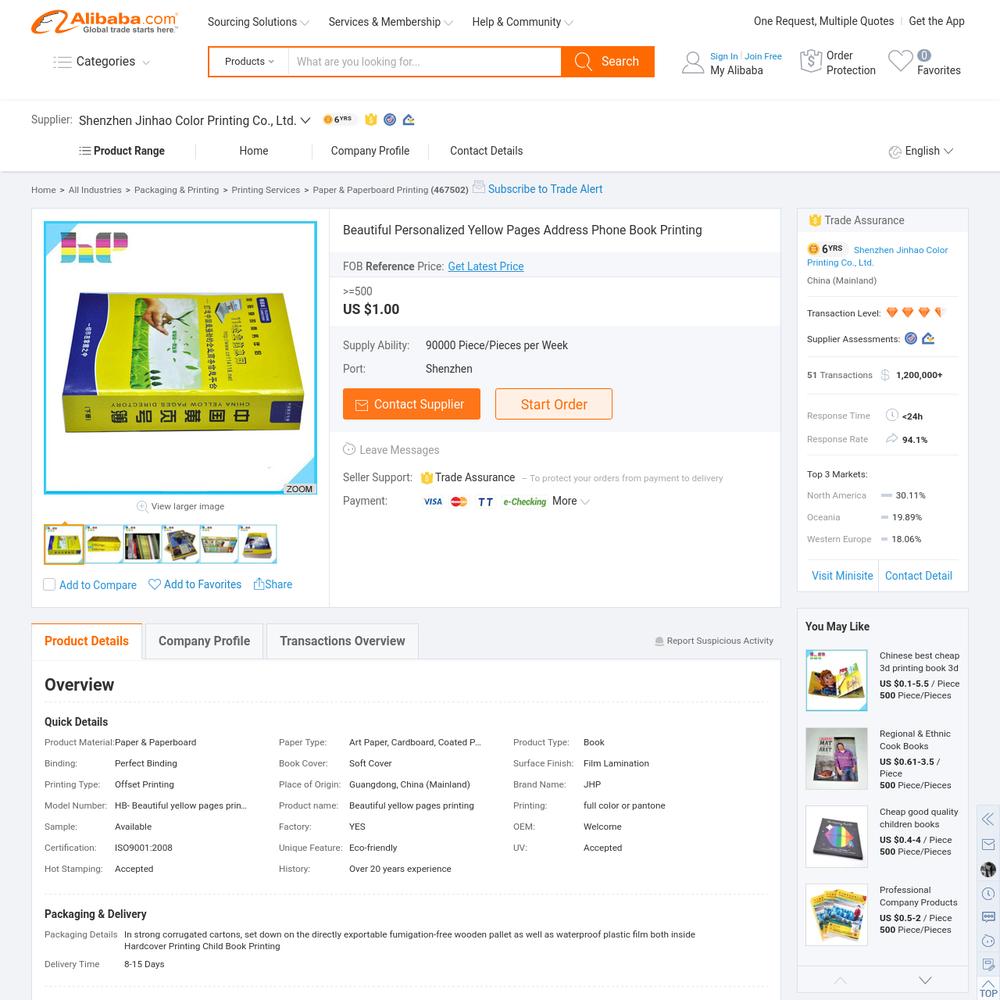1000x1000 pixels.
Task: Open the Products search type dropdown
Action: coord(249,62)
